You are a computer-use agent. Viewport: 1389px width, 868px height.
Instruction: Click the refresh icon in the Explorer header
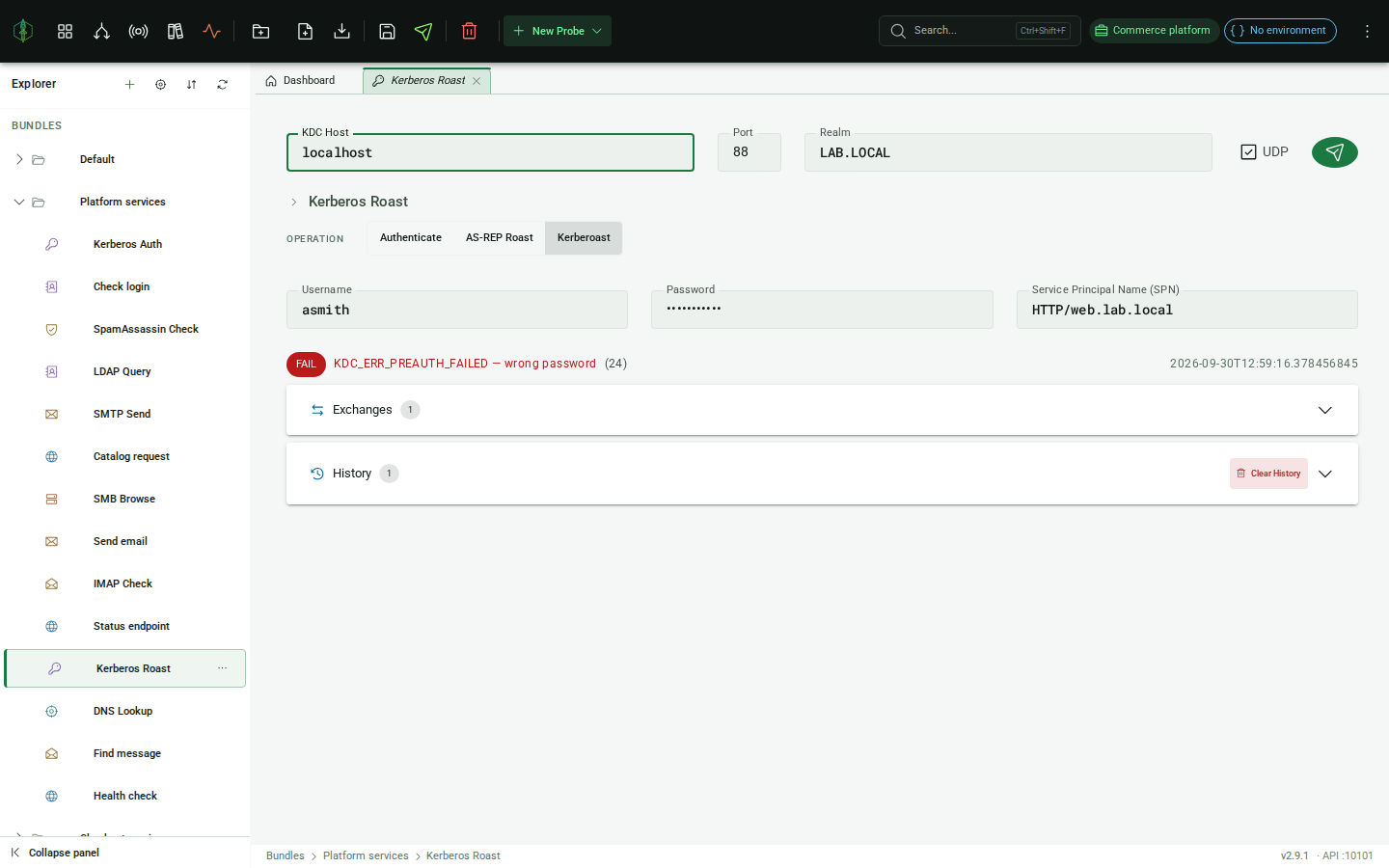pos(222,84)
